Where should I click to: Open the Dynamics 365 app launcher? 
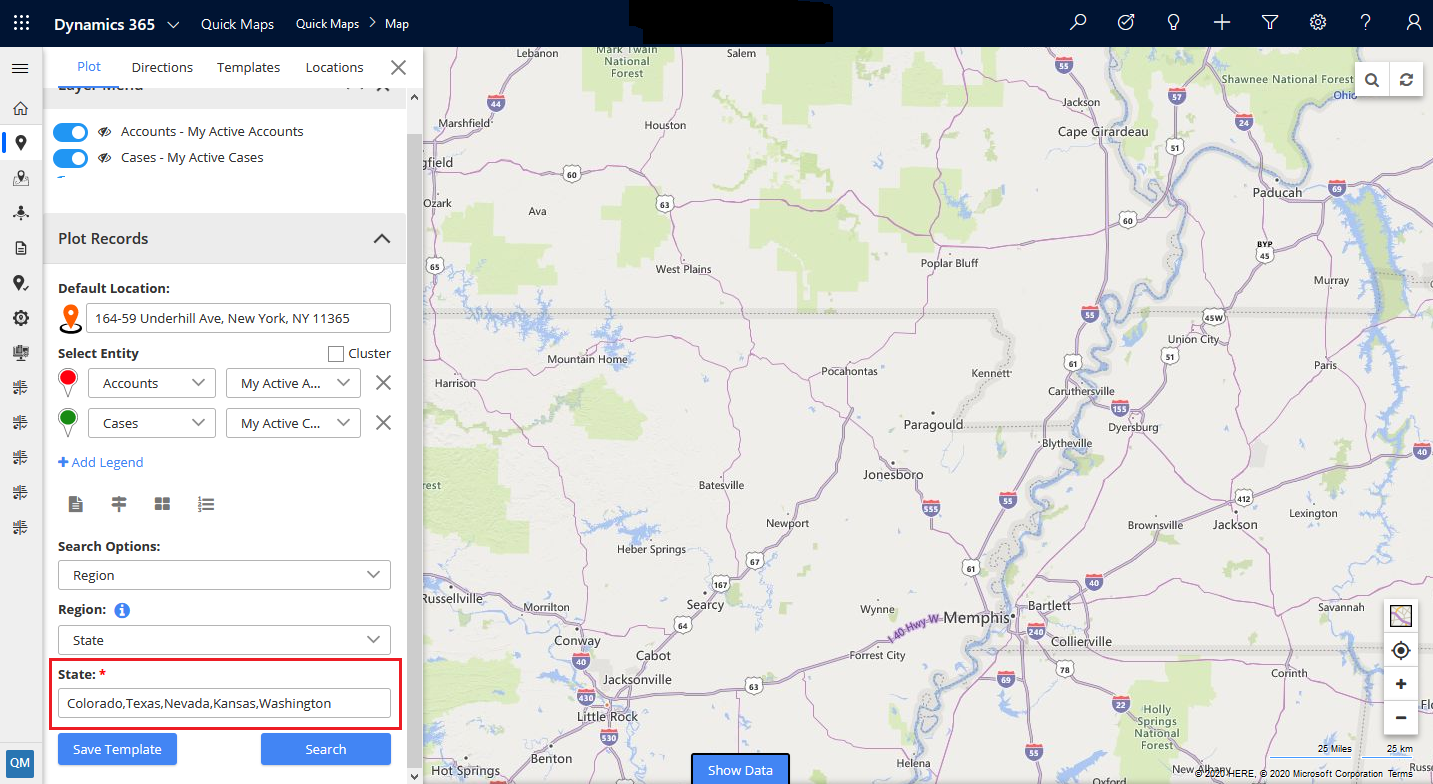pos(21,23)
